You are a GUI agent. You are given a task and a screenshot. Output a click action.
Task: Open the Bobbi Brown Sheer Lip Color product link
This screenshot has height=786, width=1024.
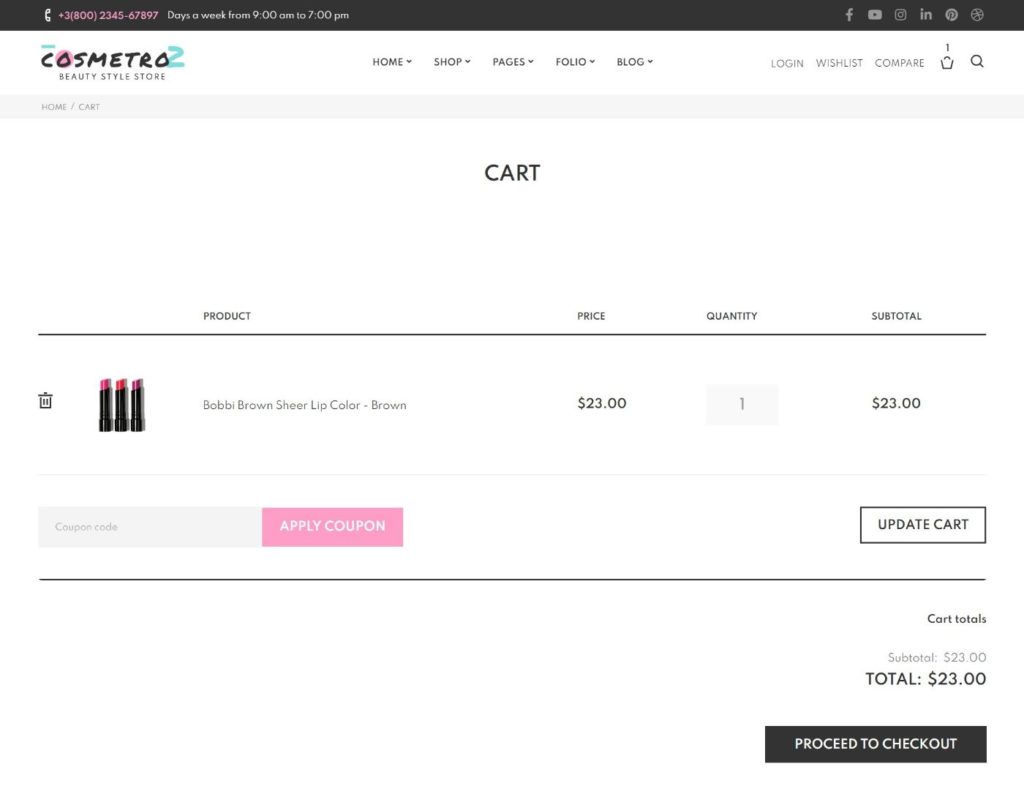click(x=304, y=405)
